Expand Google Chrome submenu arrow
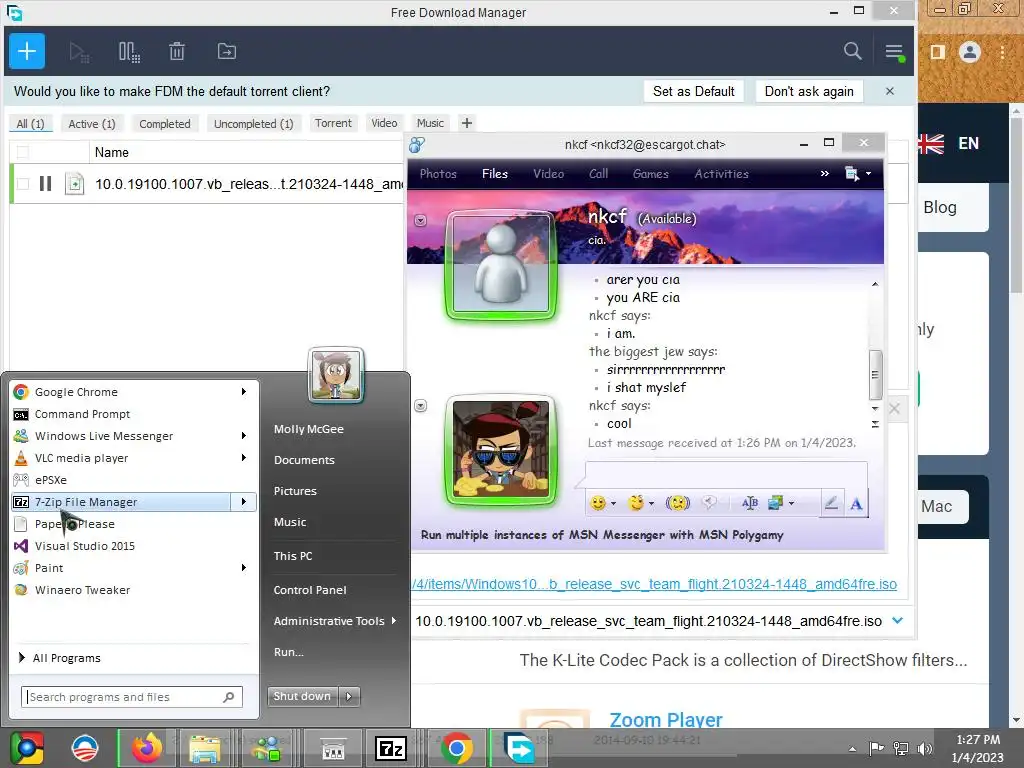1024x768 pixels. point(243,392)
